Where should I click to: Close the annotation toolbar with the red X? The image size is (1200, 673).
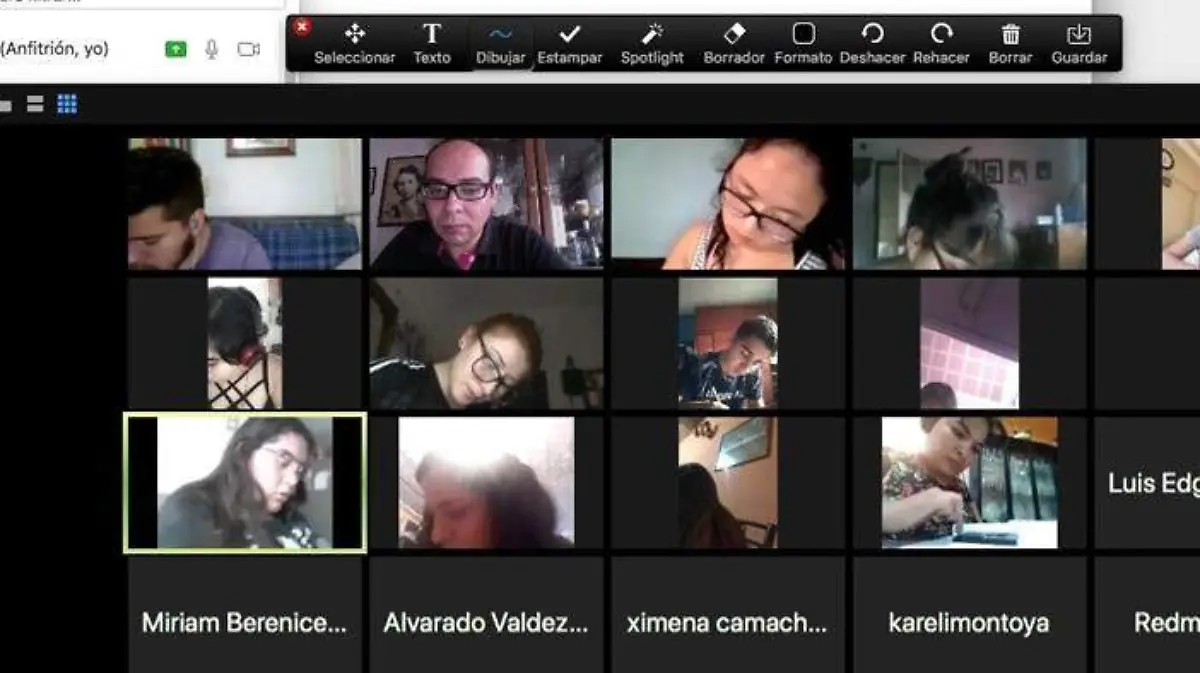pos(302,27)
